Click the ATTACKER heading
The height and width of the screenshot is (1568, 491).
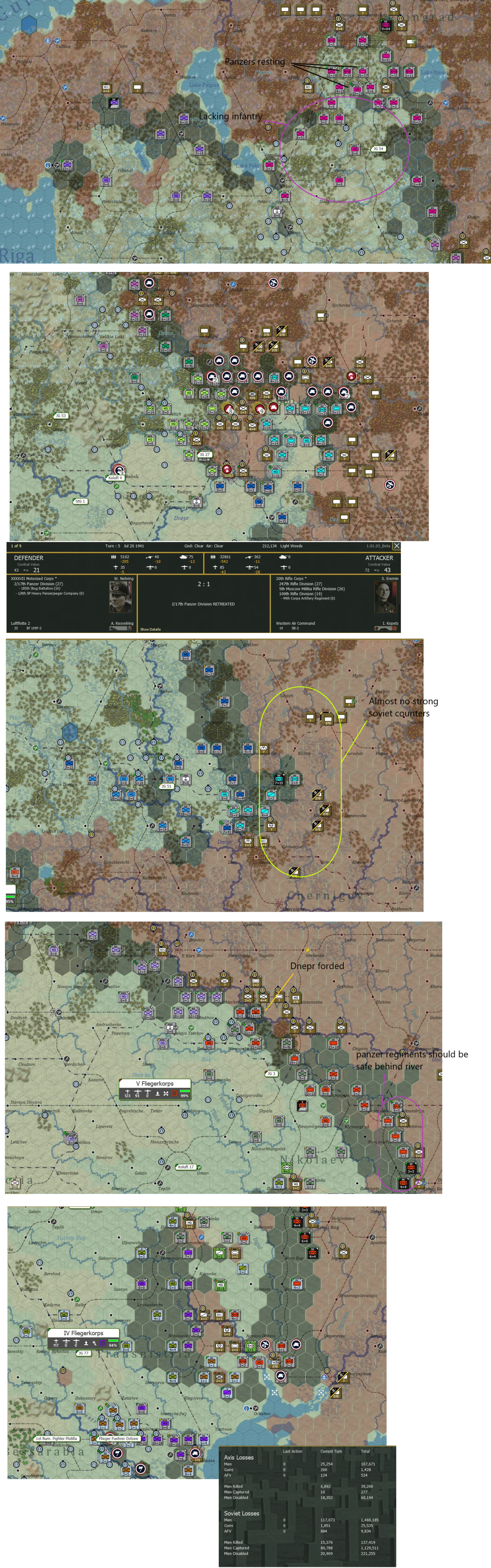click(x=379, y=557)
